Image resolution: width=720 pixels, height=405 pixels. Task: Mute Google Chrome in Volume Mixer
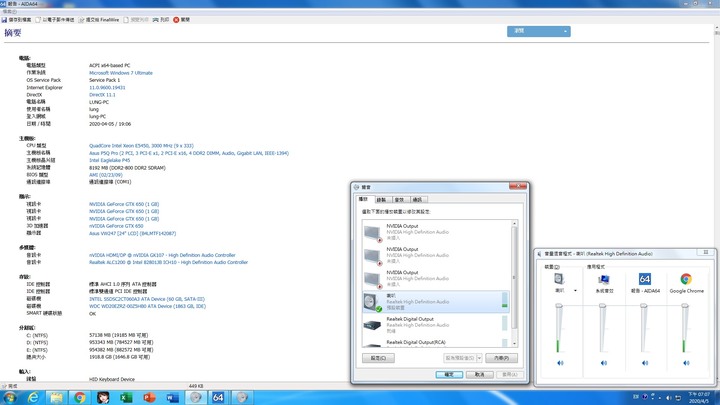pos(686,363)
